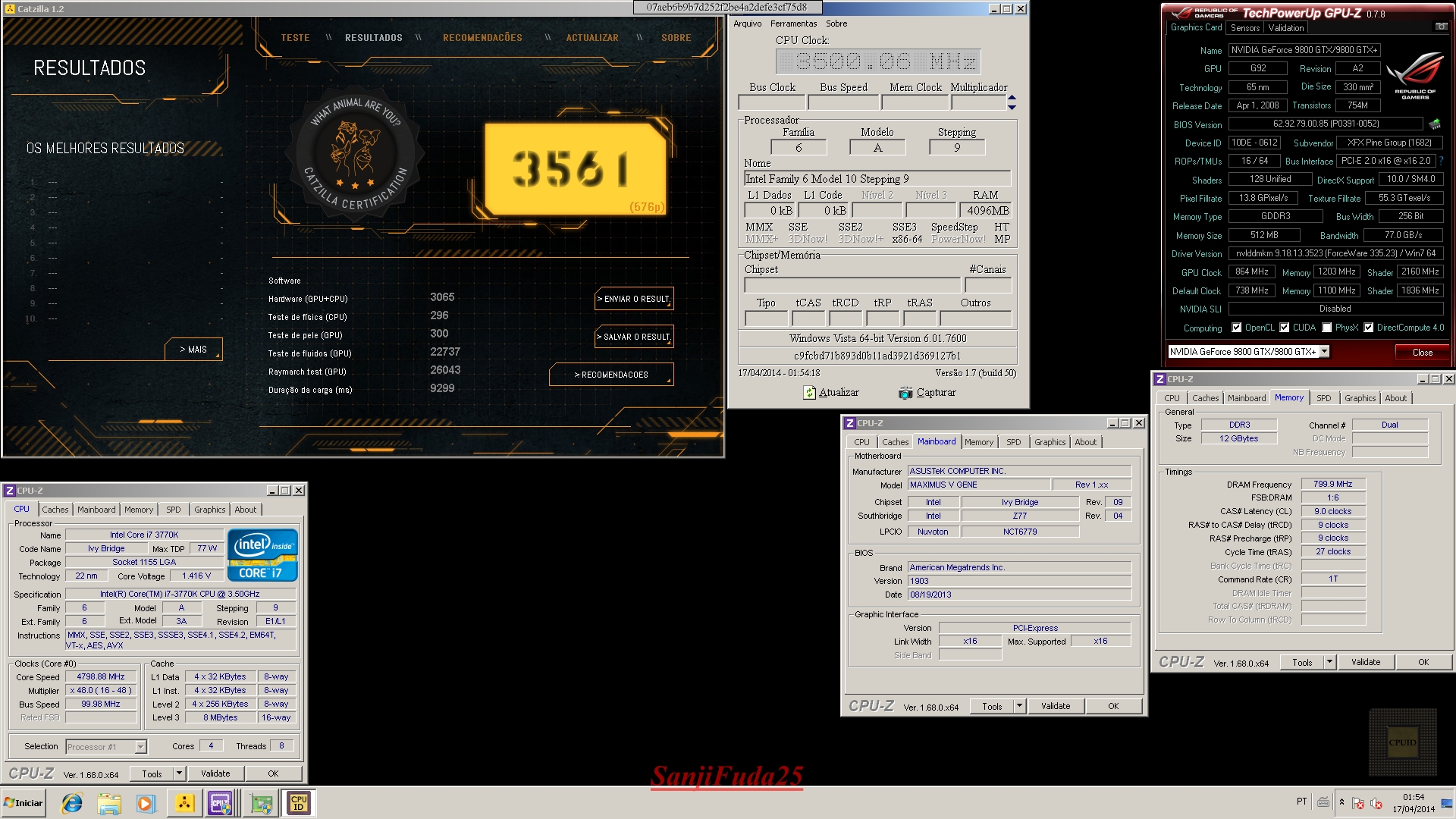Click the GPU-Z screenshot camera icon
1456x819 pixels.
click(x=1441, y=27)
